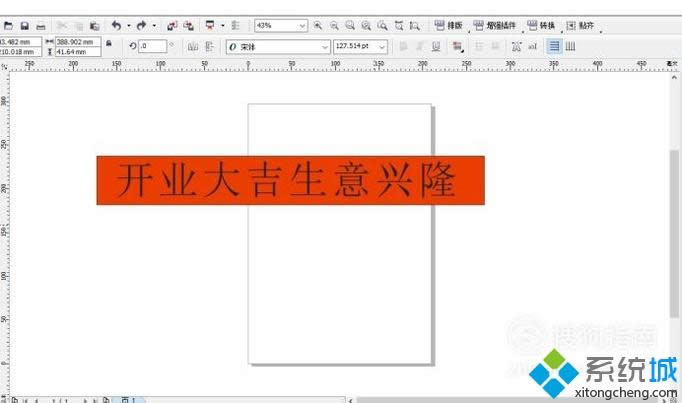The width and height of the screenshot is (682, 403).
Task: Toggle Underline text formatting
Action: click(x=436, y=46)
